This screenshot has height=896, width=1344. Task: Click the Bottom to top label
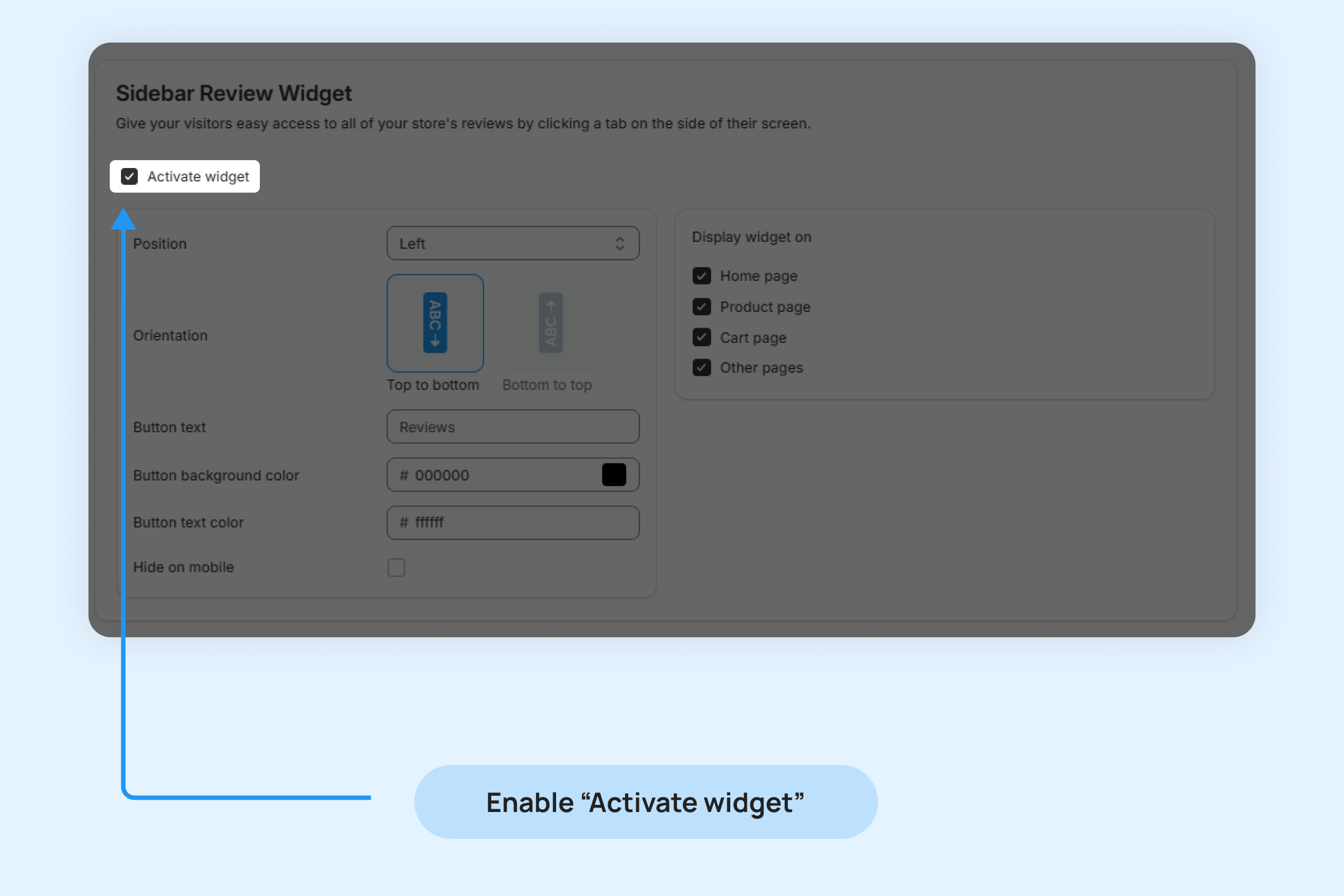point(547,385)
